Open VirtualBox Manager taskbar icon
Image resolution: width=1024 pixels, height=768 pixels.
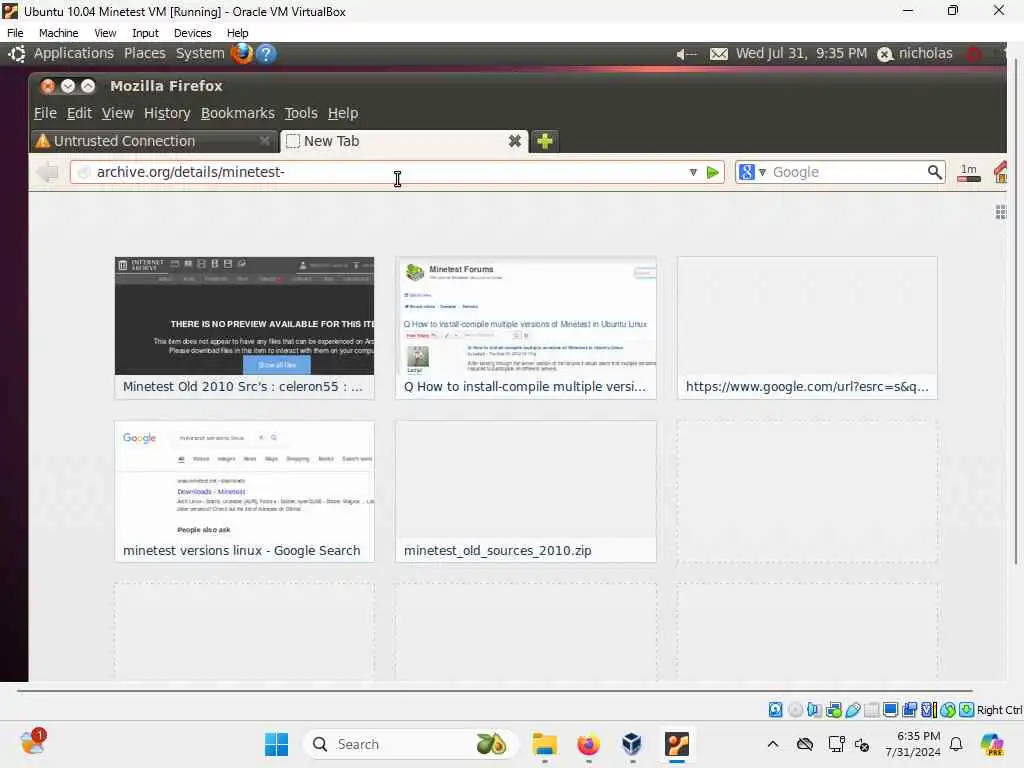click(x=632, y=744)
